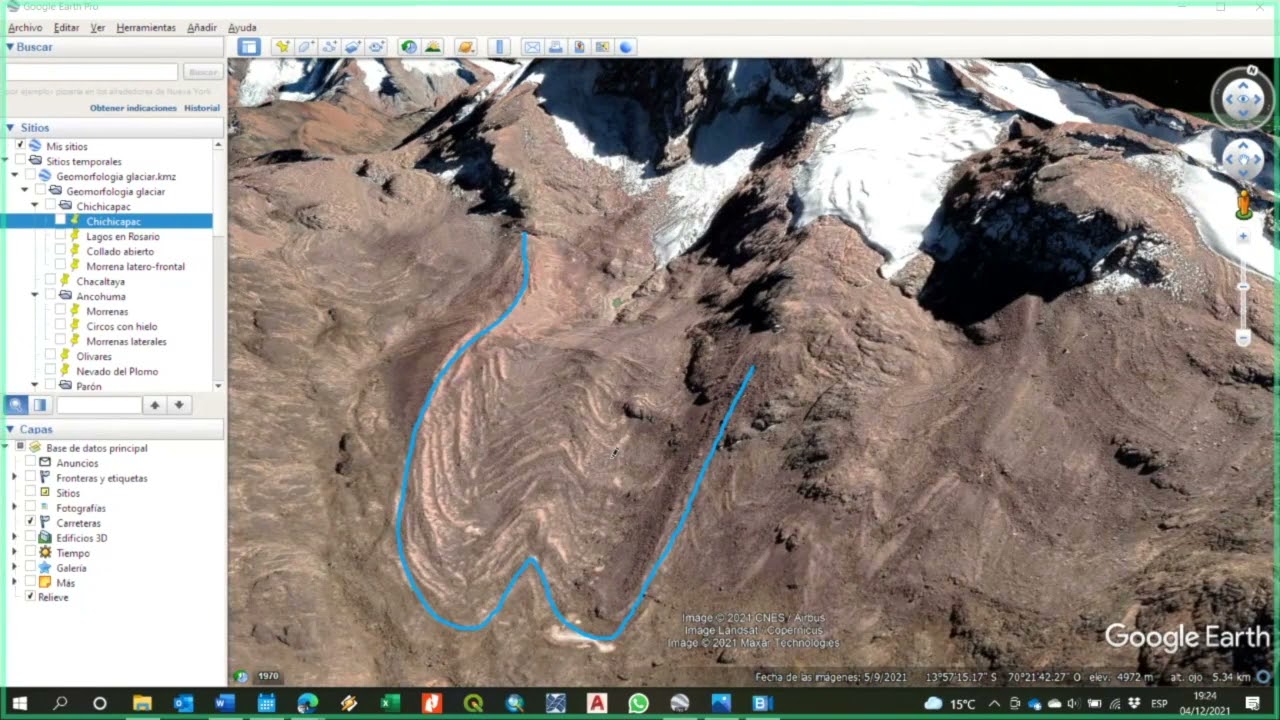1280x720 pixels.
Task: Expand the Tiempo layer
Action: pyautogui.click(x=15, y=553)
